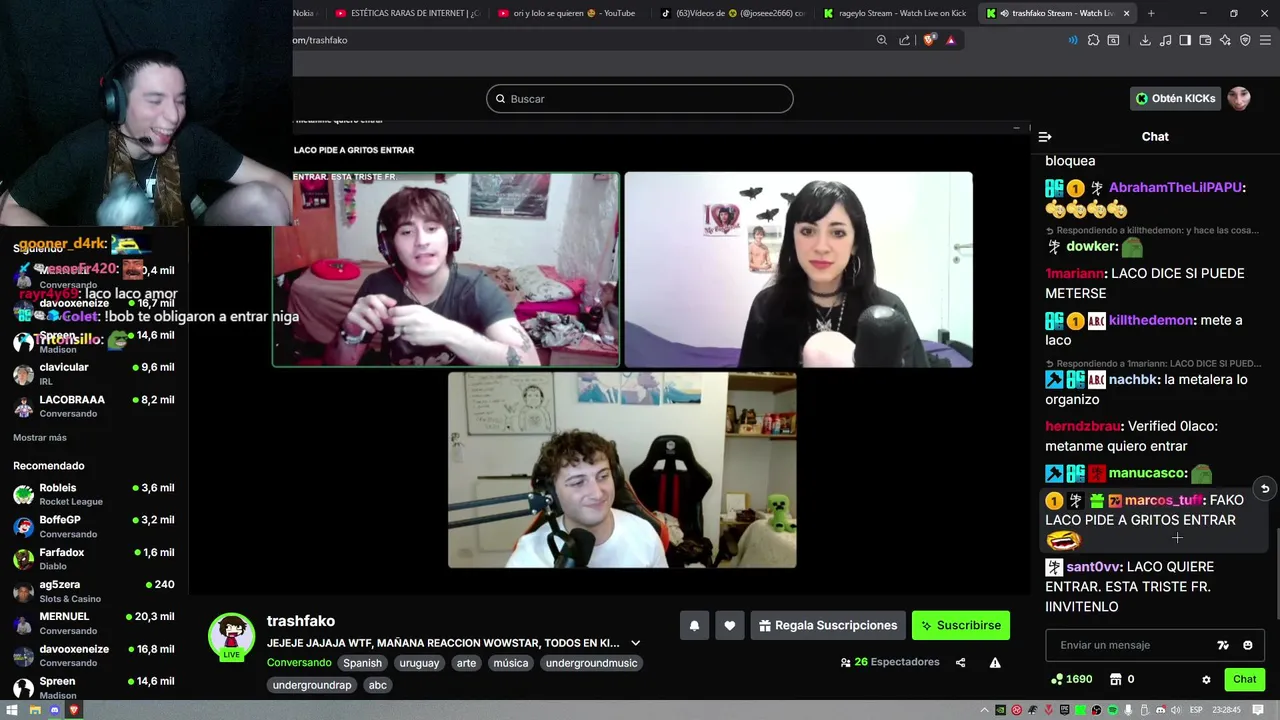
Task: Open File Explorer from the taskbar
Action: coord(34,710)
